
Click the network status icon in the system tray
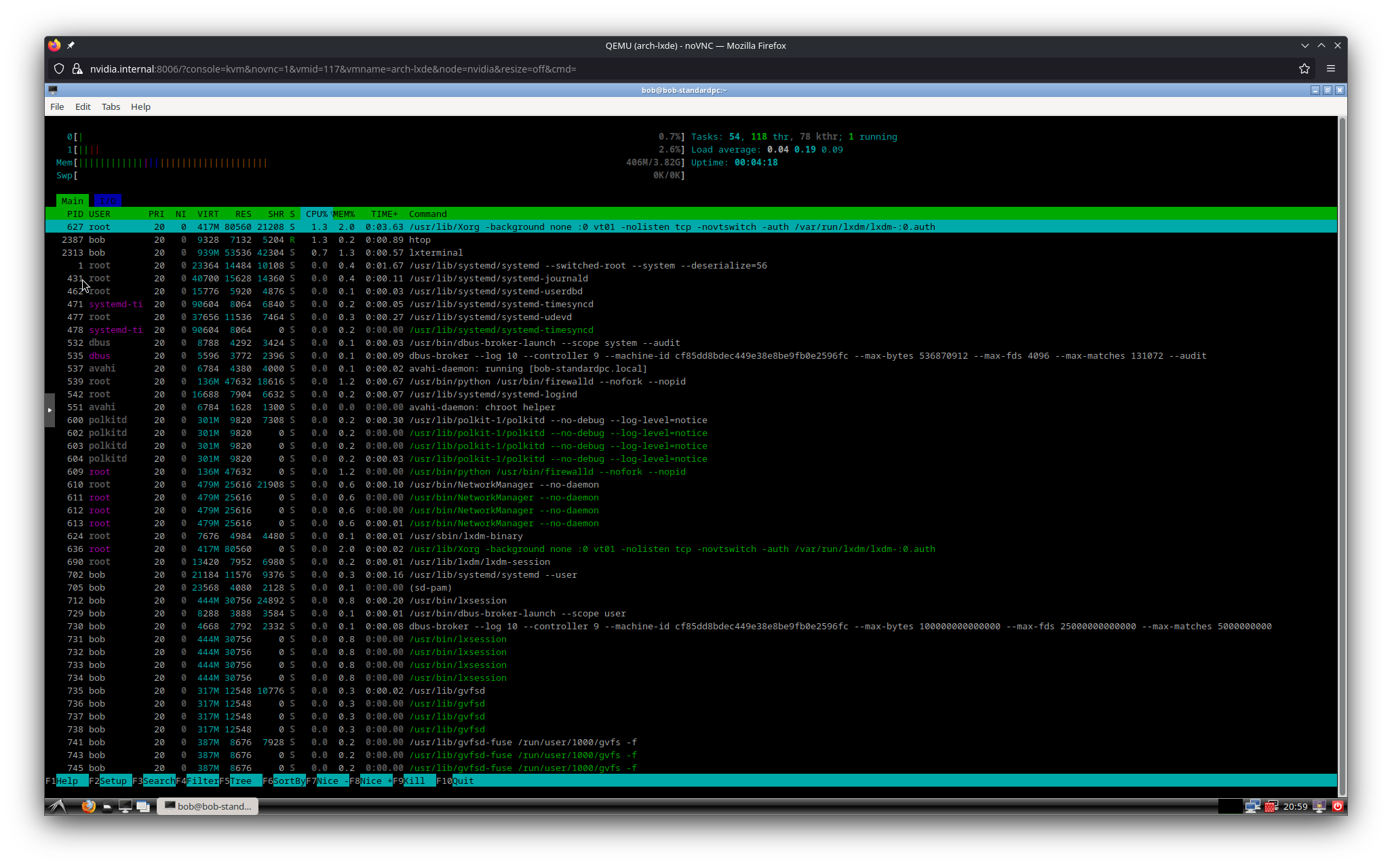[x=1253, y=806]
